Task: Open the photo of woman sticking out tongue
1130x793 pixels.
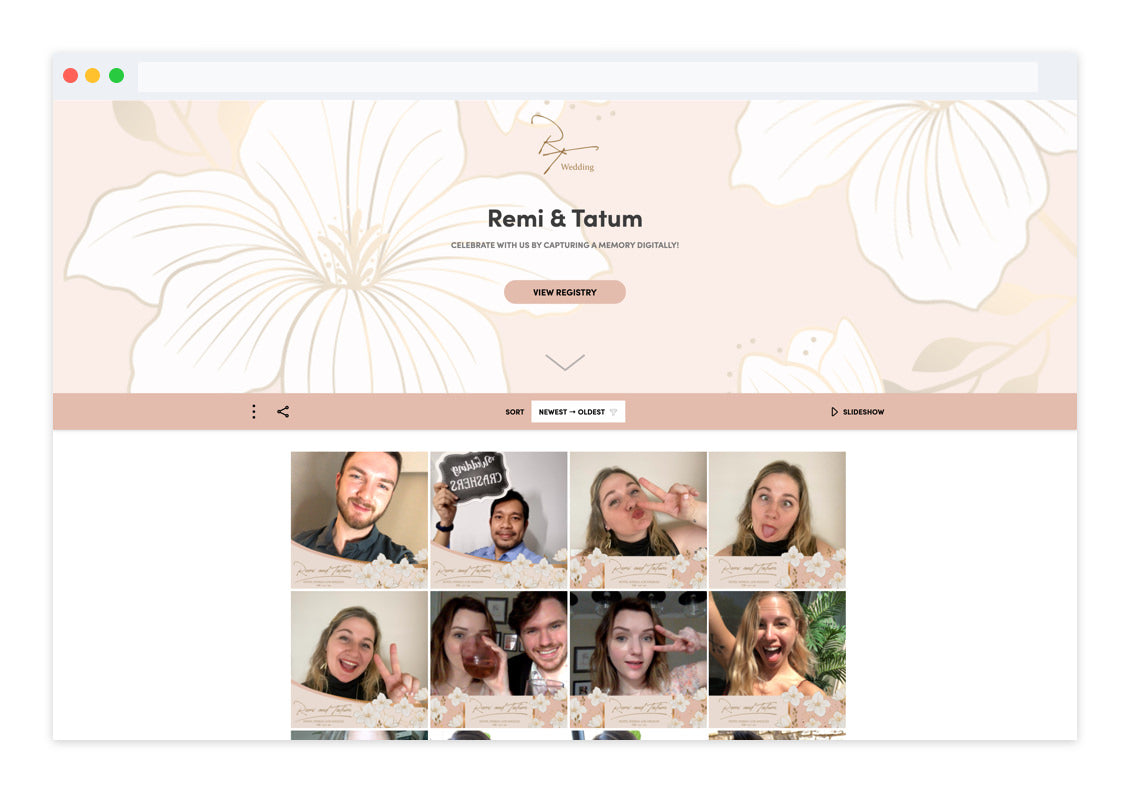Action: 777,519
